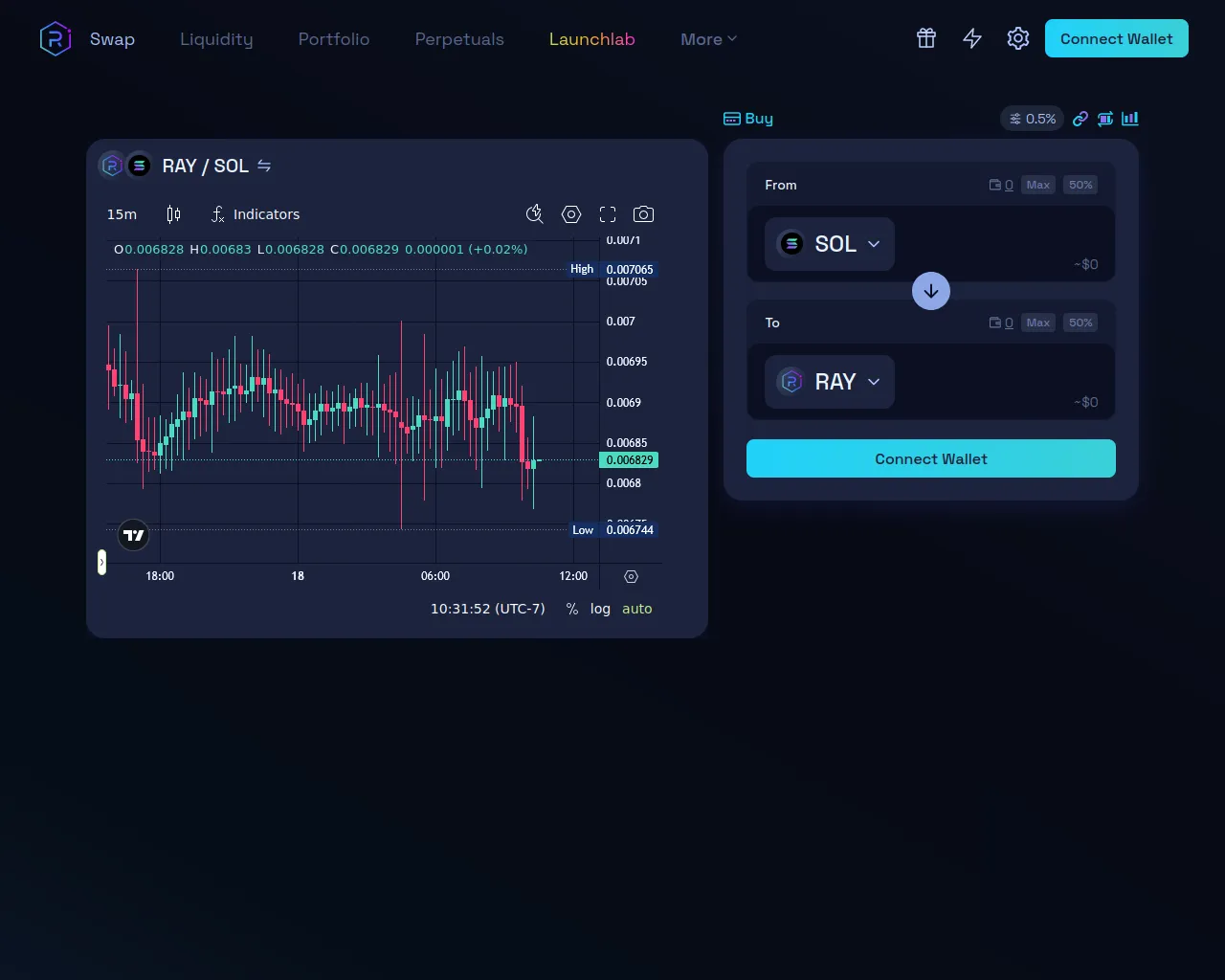
Task: Click Connect Wallet in swap panel
Action: click(x=931, y=458)
